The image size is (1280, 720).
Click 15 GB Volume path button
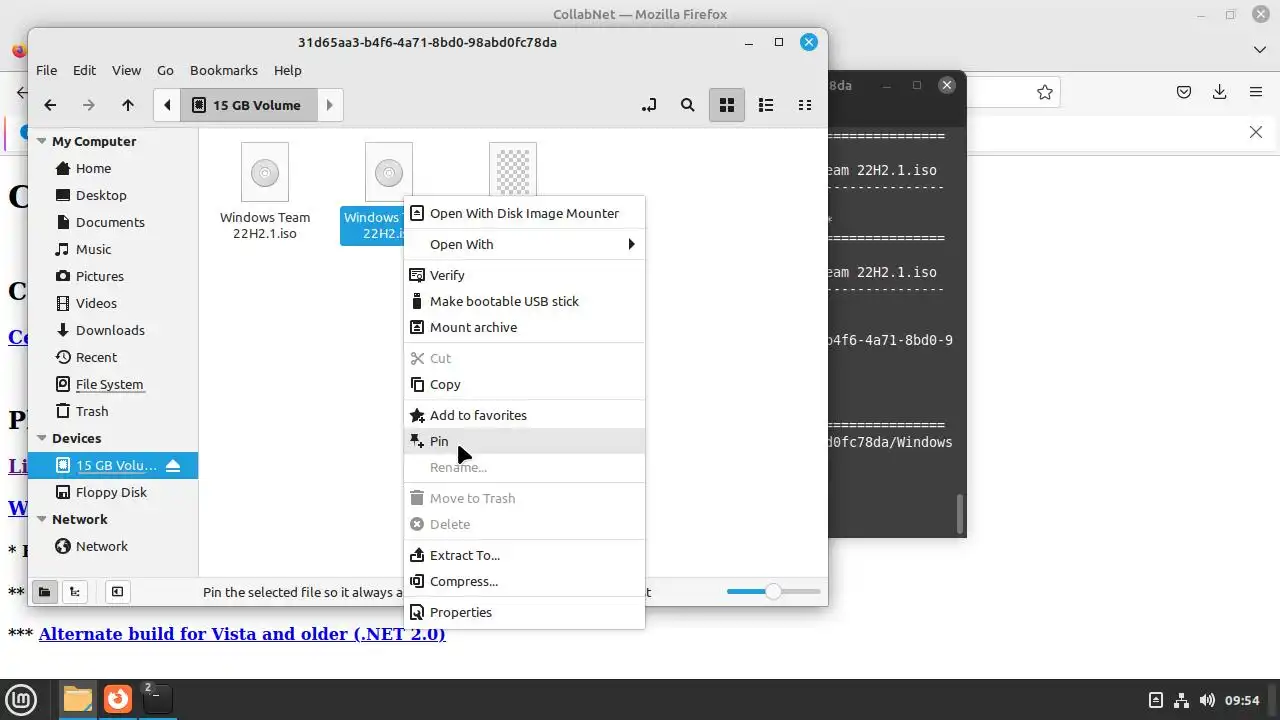tap(248, 105)
